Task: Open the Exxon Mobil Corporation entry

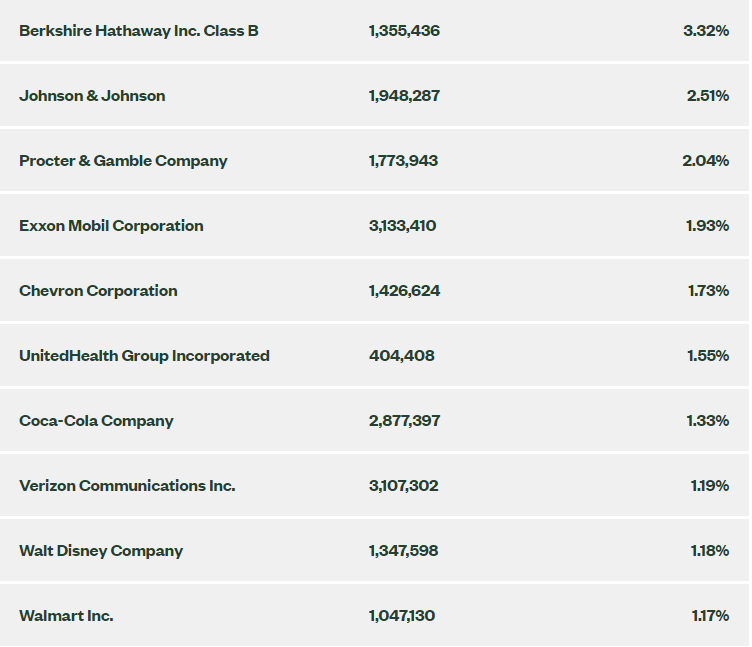Action: 111,226
